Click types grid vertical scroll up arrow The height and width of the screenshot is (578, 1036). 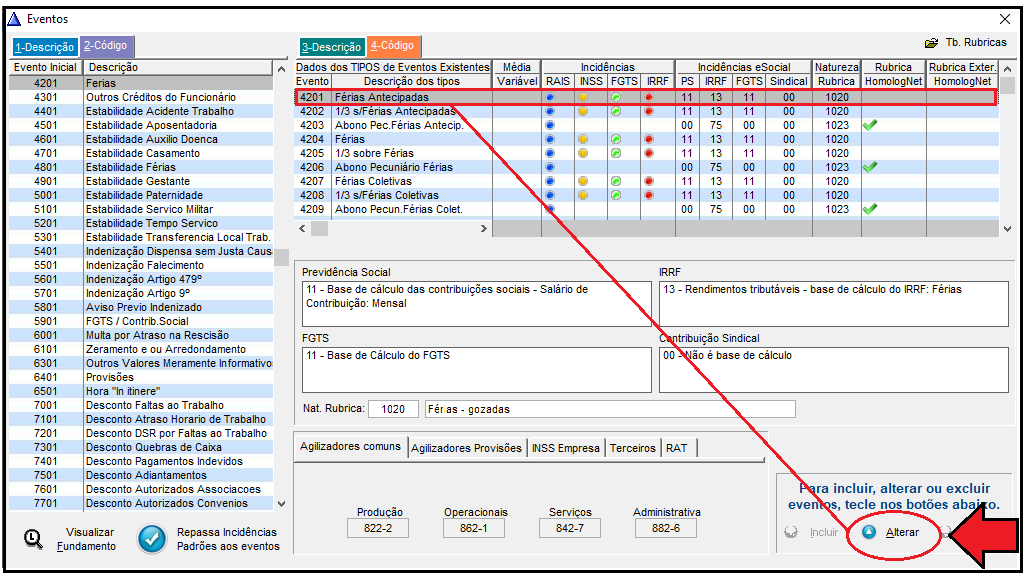coord(1007,69)
